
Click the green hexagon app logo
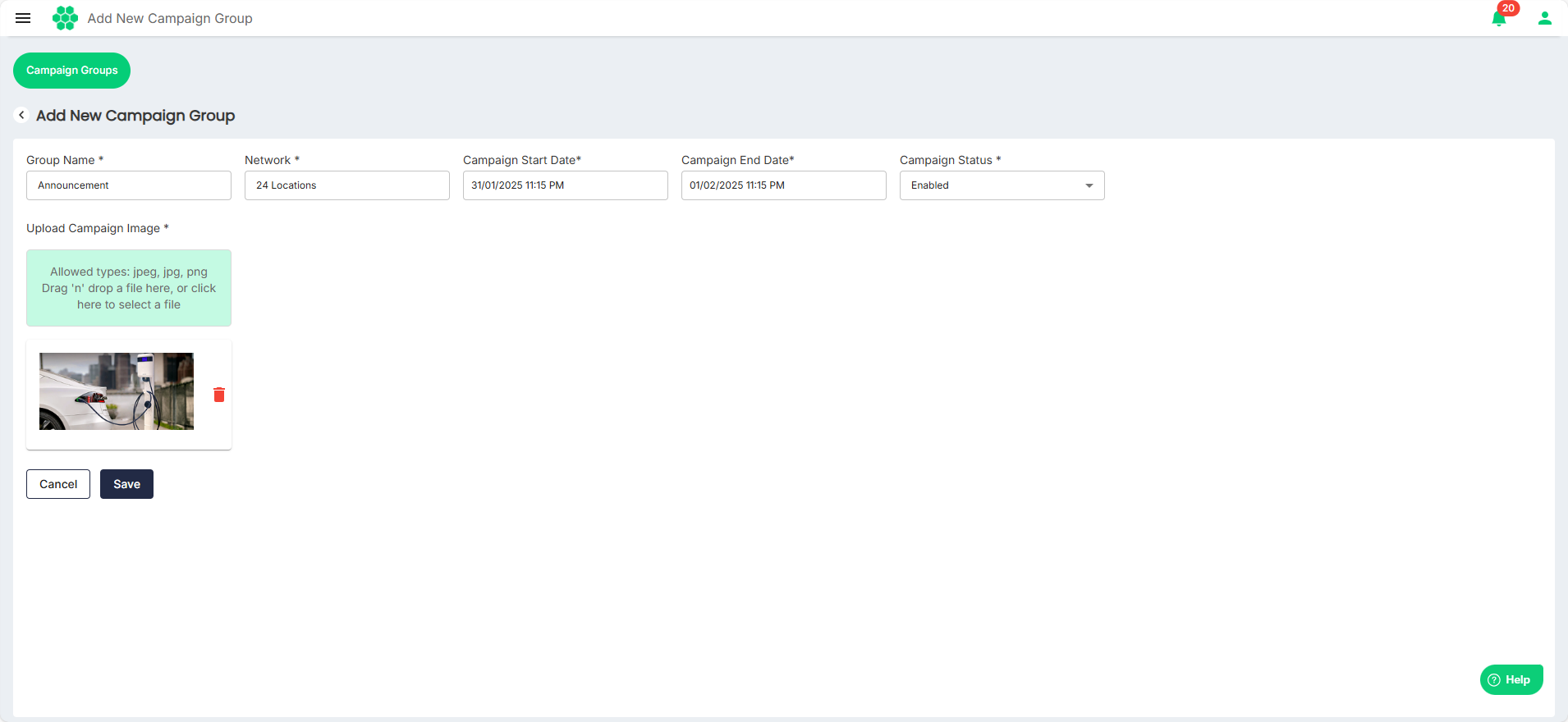point(65,18)
